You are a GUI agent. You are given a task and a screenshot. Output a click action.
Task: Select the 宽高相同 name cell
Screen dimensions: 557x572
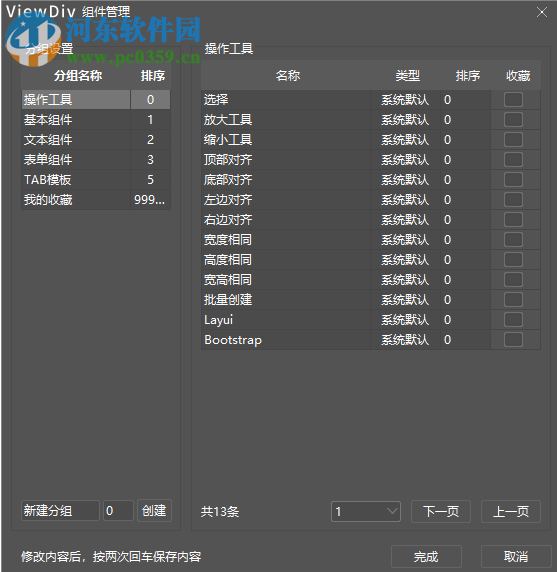pos(286,280)
